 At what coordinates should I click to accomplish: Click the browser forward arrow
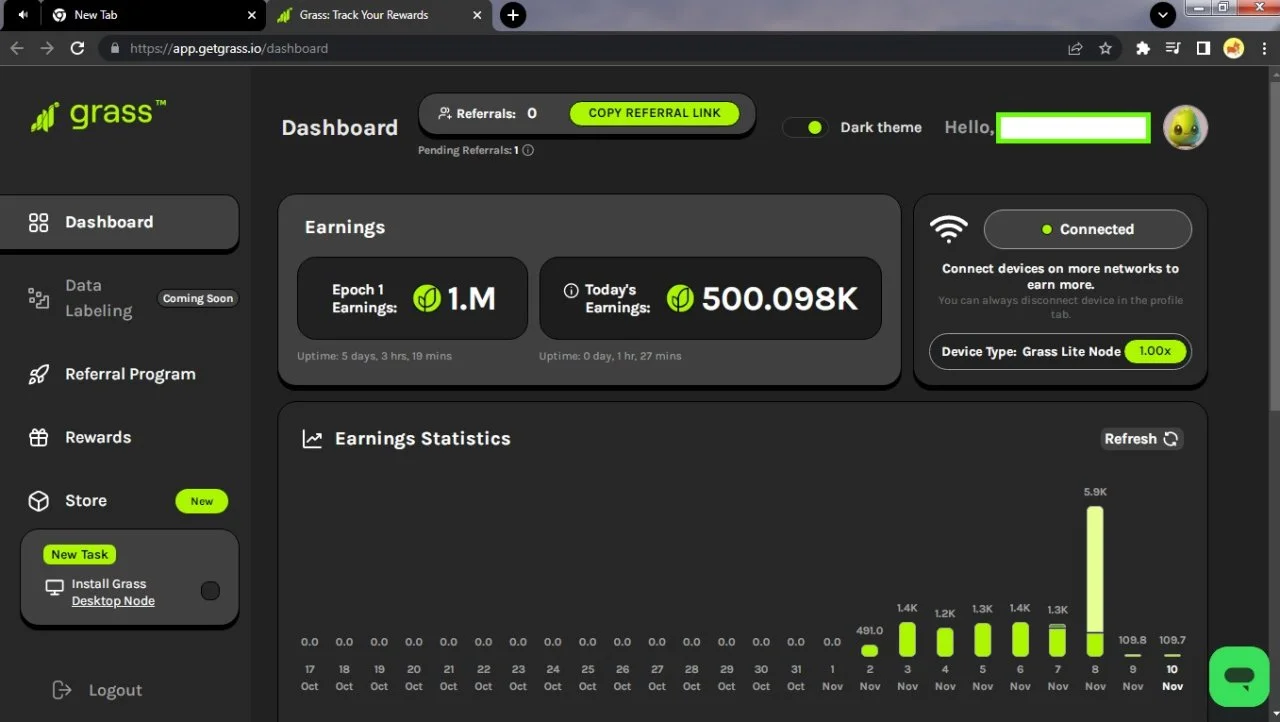(x=47, y=48)
